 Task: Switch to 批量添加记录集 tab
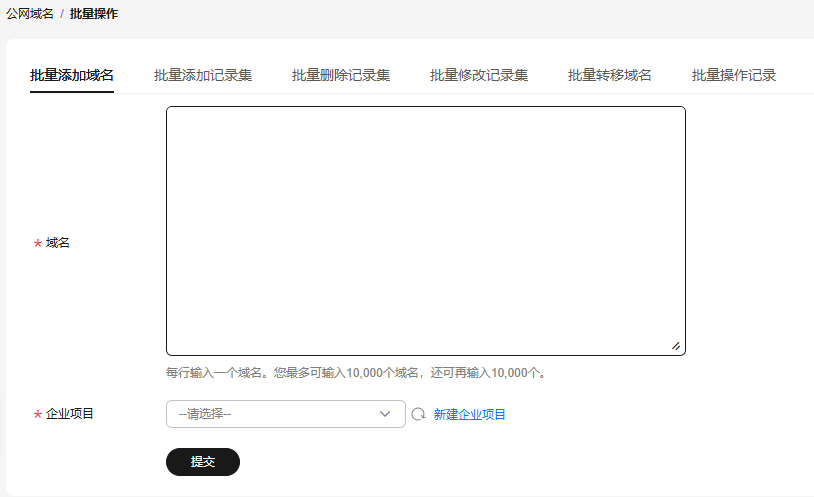(203, 75)
